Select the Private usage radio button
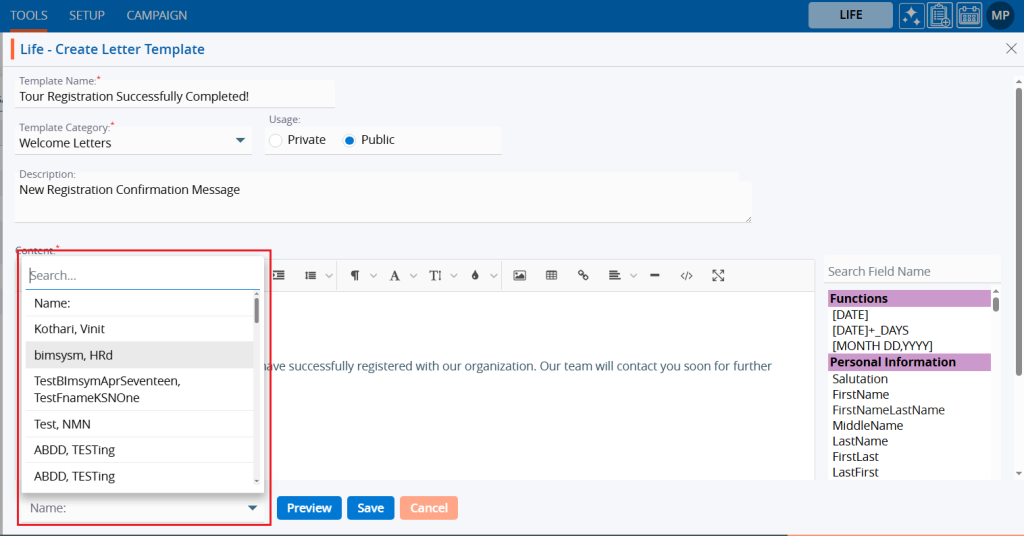Image resolution: width=1024 pixels, height=536 pixels. (276, 140)
